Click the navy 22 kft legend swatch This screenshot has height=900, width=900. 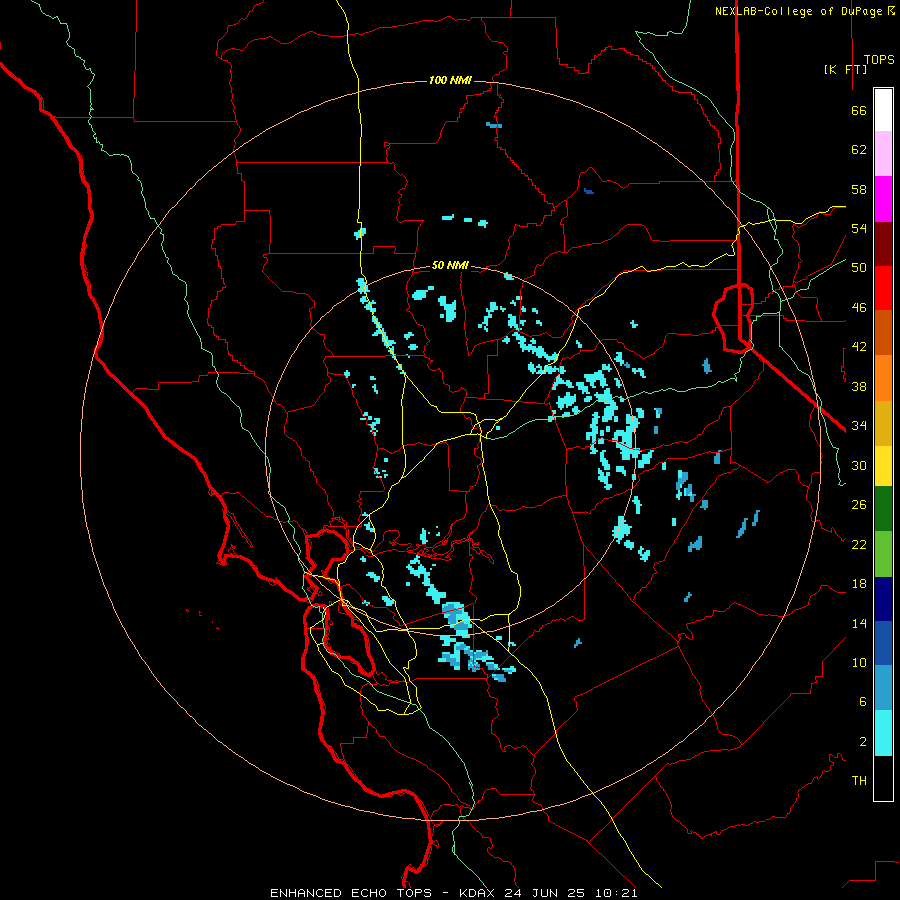[883, 599]
